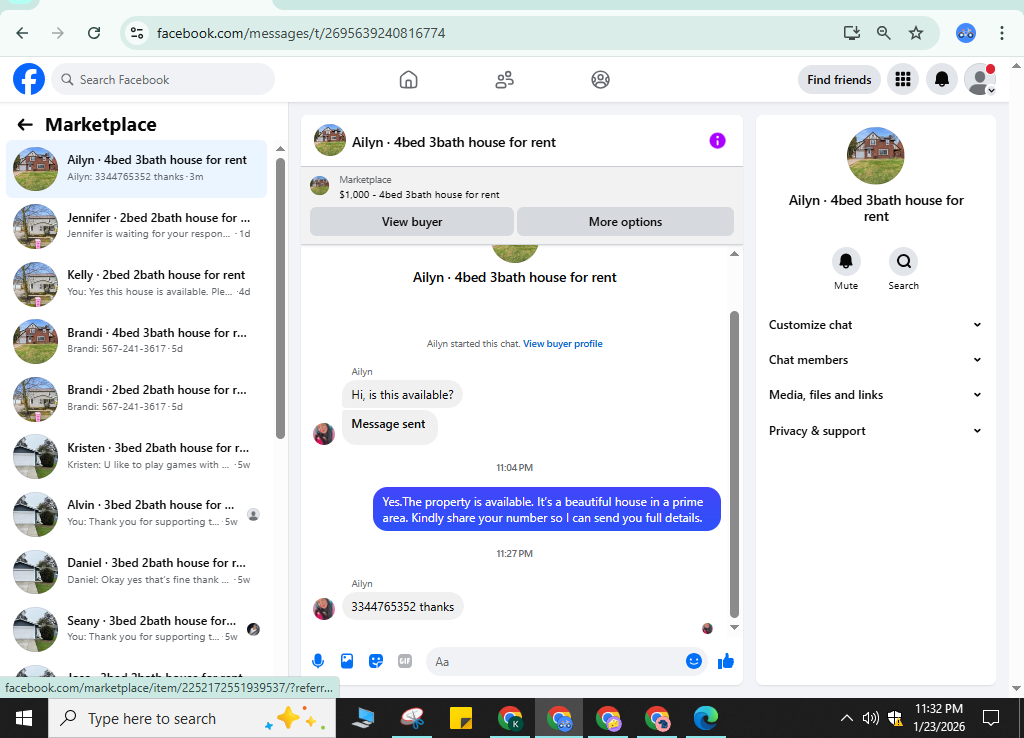Viewport: 1024px width, 738px height.
Task: Click the chat header title Ailyn 4bed 3bath
Action: (x=454, y=142)
